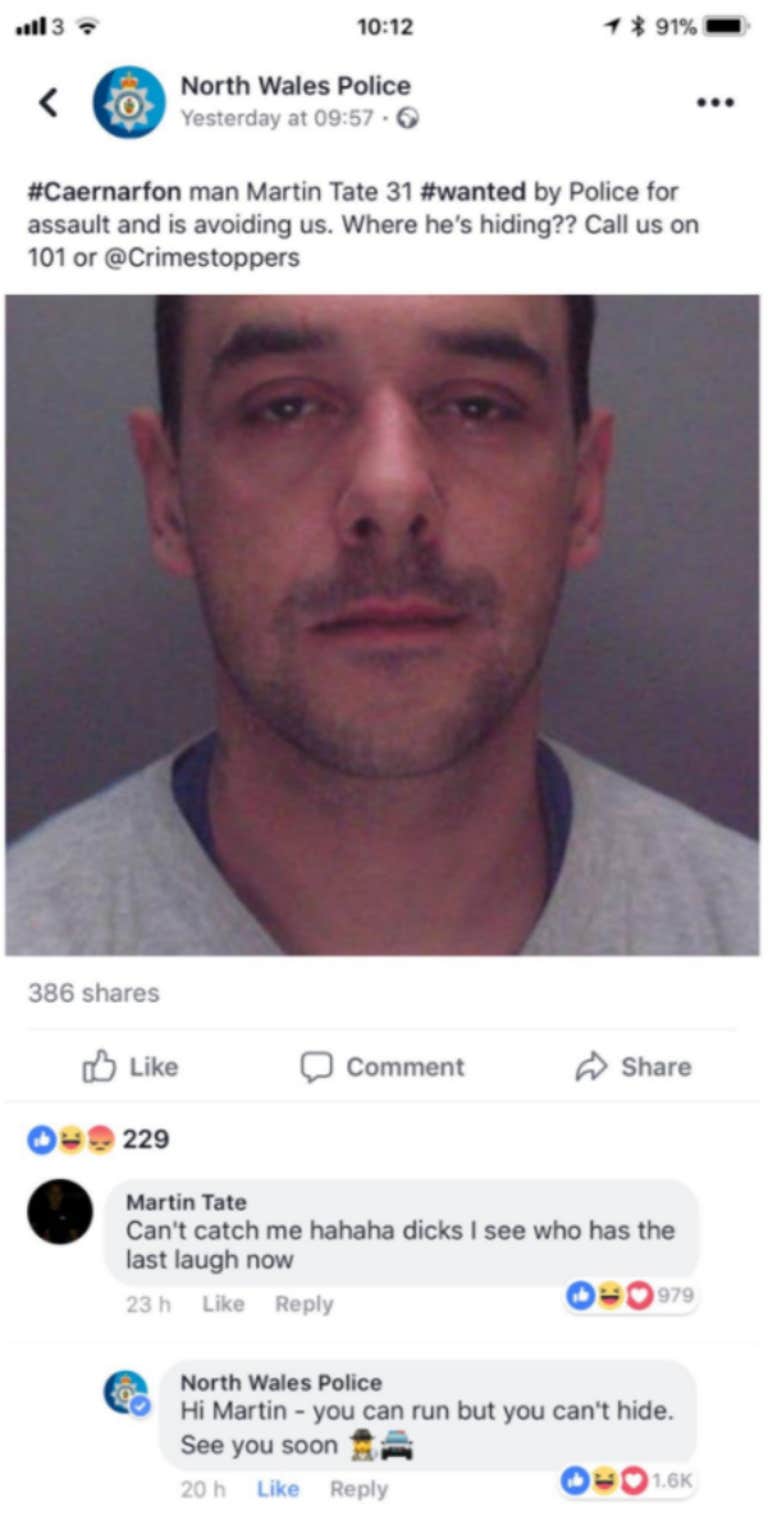
Task: Open North Wales Police avatar beside reply
Action: (x=127, y=1393)
